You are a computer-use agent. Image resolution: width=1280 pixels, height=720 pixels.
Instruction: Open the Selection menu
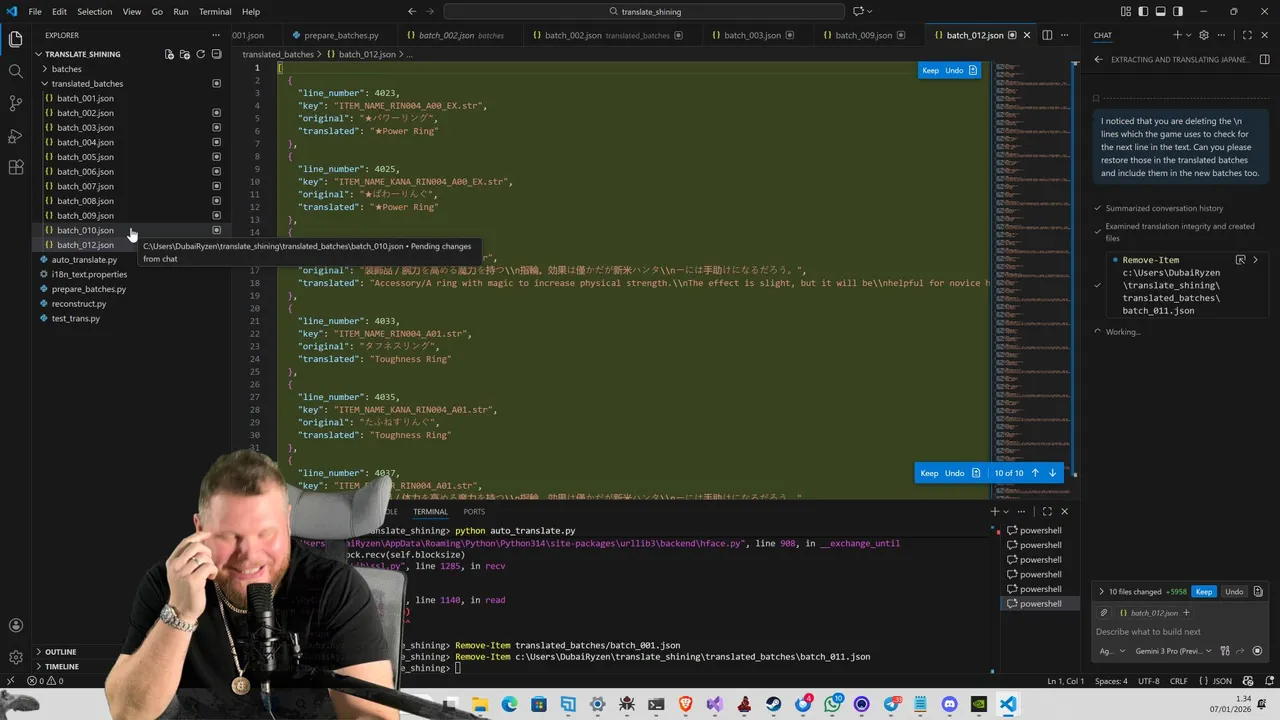[94, 11]
